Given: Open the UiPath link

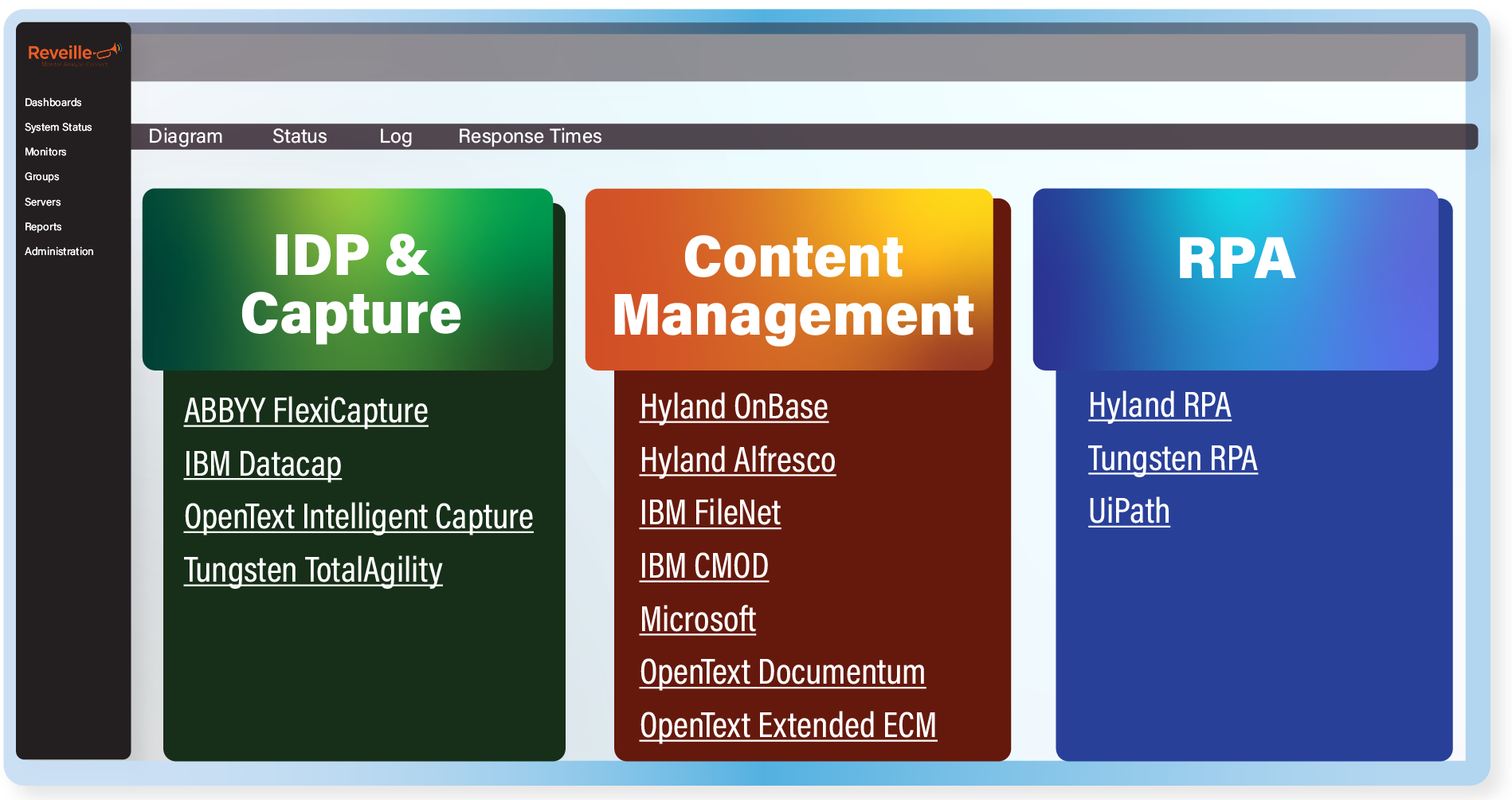Looking at the screenshot, I should click(1129, 512).
